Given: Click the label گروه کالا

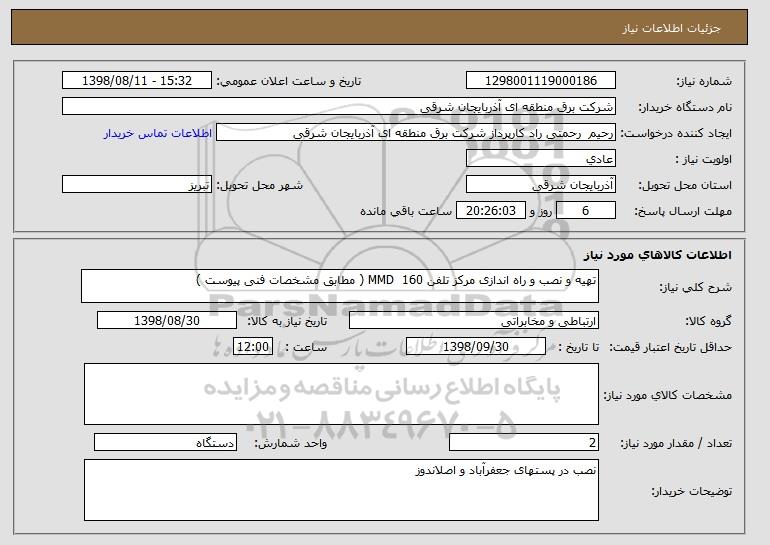Looking at the screenshot, I should [x=709, y=322].
